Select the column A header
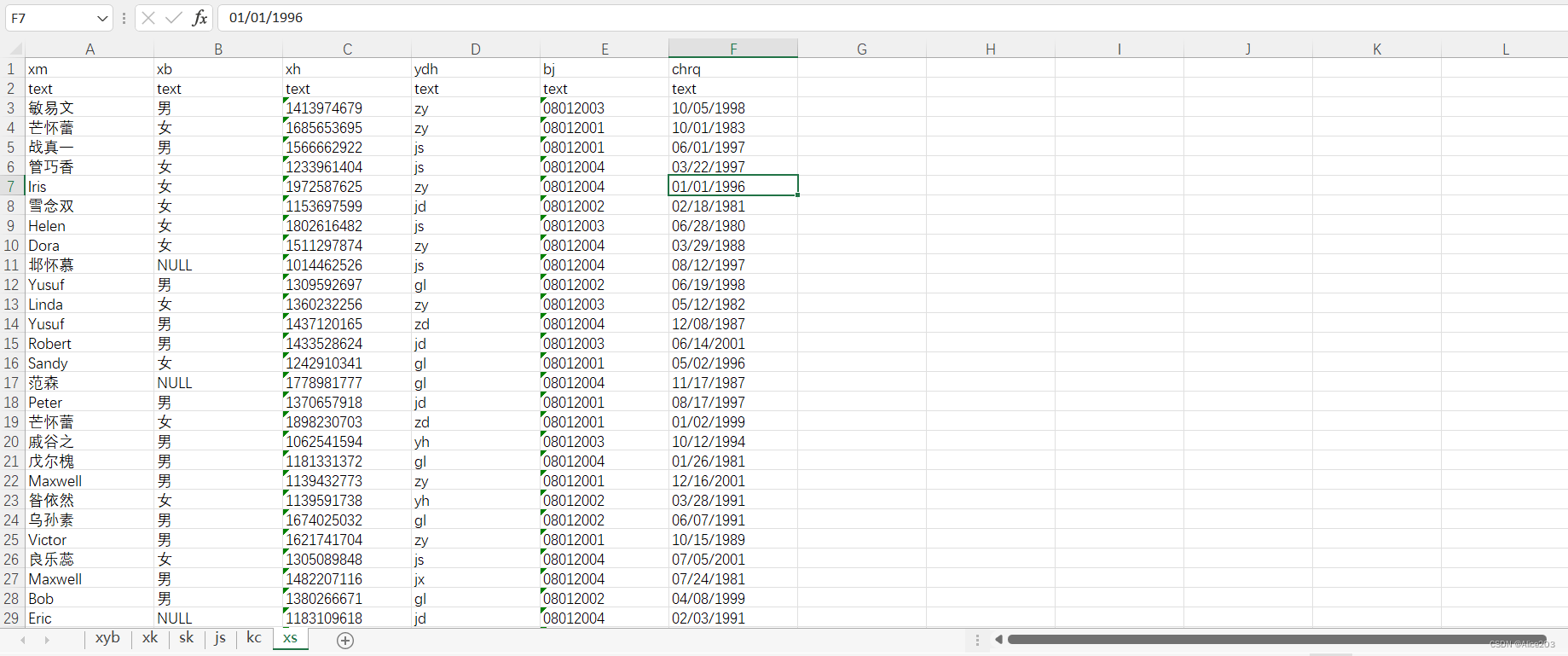The image size is (1568, 656). [90, 49]
